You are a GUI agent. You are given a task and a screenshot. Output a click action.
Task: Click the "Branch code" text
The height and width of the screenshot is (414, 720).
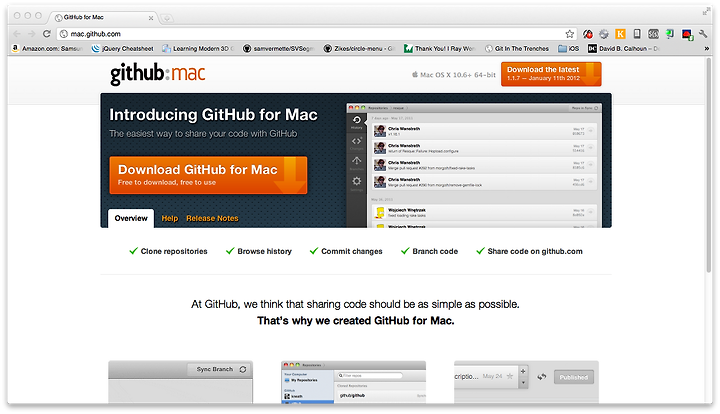pos(435,252)
